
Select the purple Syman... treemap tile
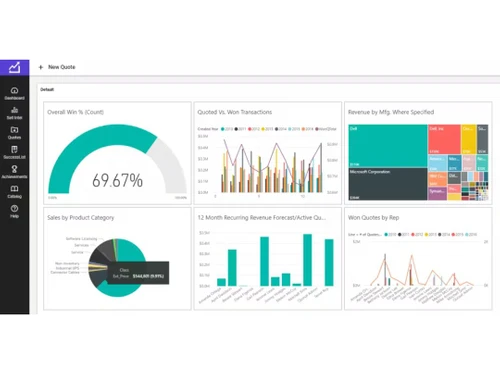click(437, 194)
